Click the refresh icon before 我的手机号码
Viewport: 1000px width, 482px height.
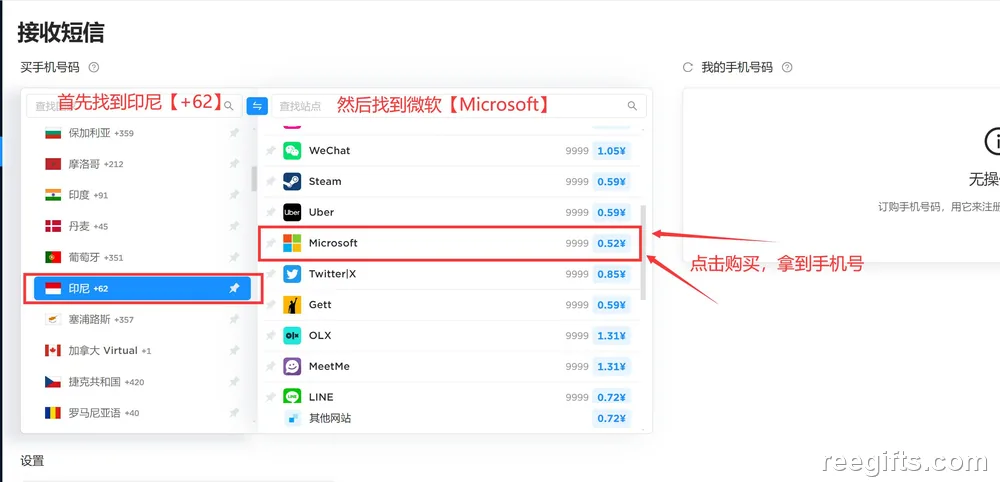pos(688,67)
